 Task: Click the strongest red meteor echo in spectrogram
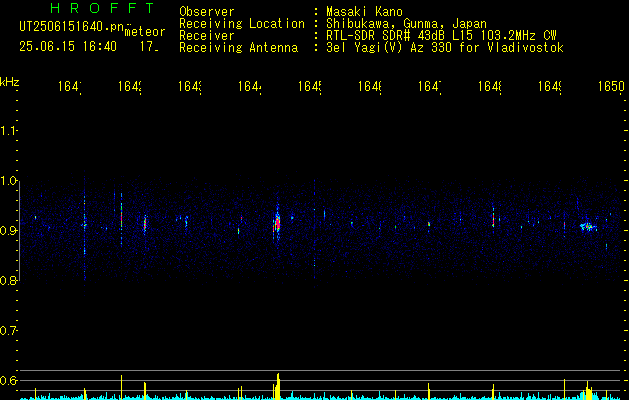pos(277,223)
